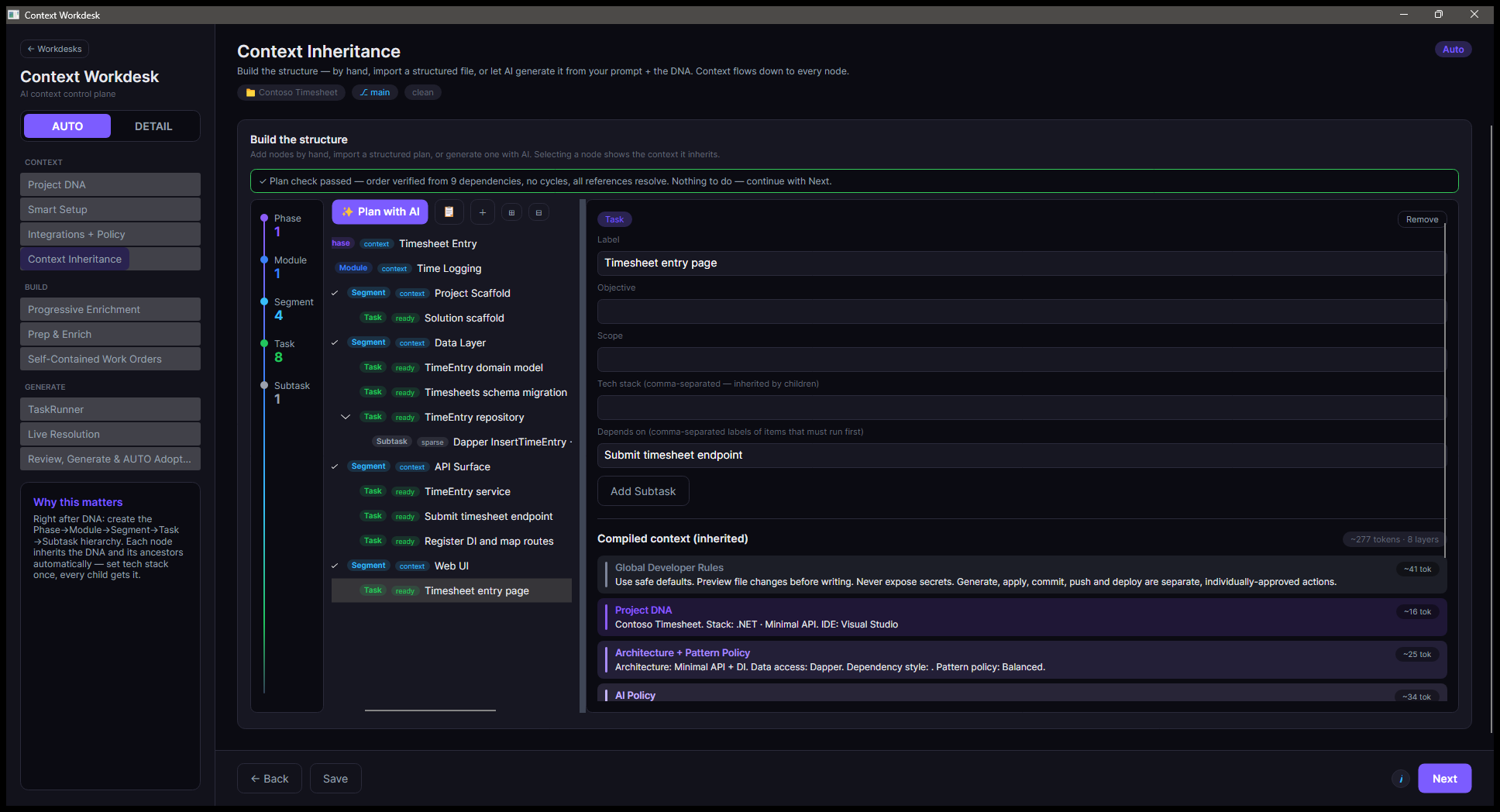The image size is (1500, 812).
Task: Click the Architecture + Pattern Policy layer
Action: (x=1022, y=659)
